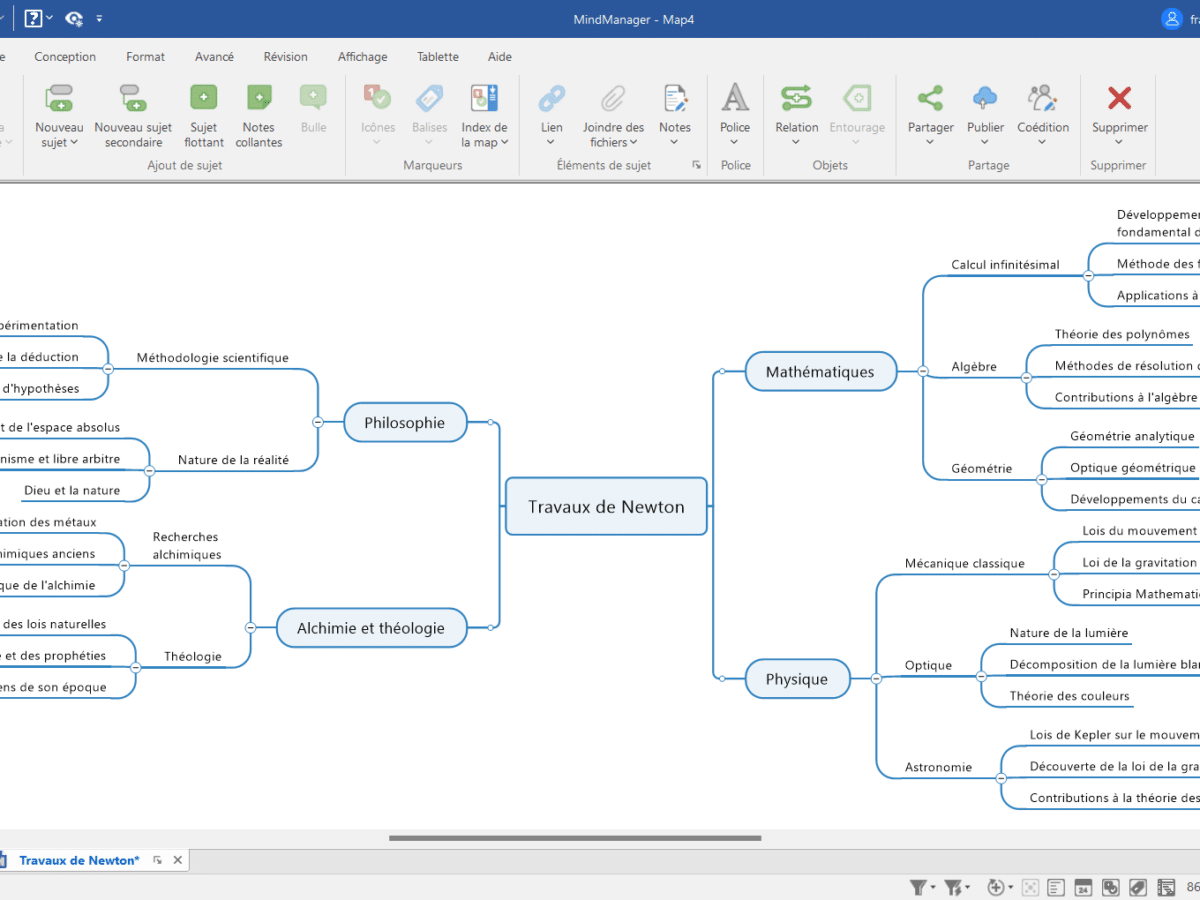Viewport: 1200px width, 900px height.
Task: Click the Relation tool icon
Action: (796, 98)
